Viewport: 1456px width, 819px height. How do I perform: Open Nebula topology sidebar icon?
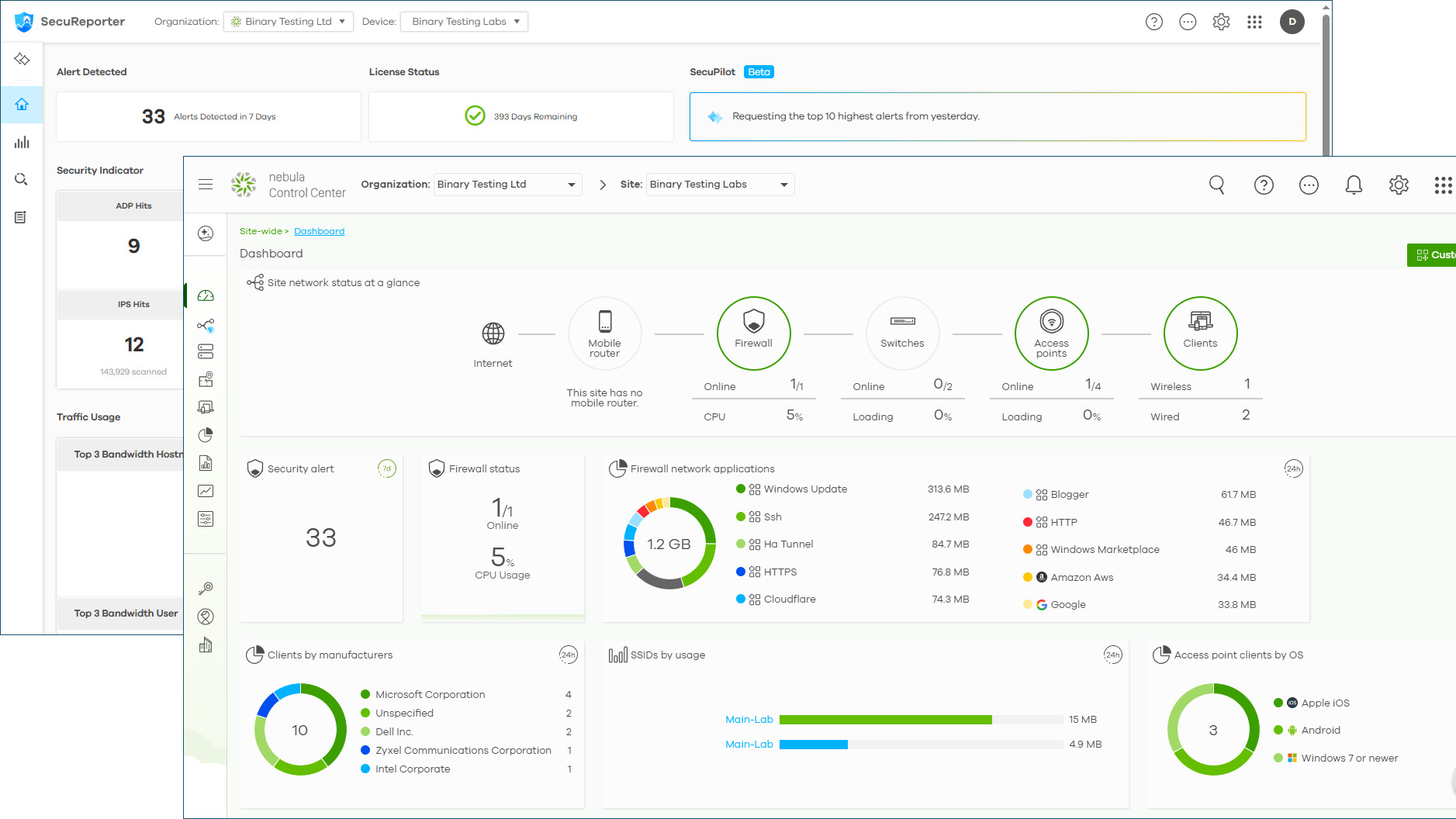206,326
